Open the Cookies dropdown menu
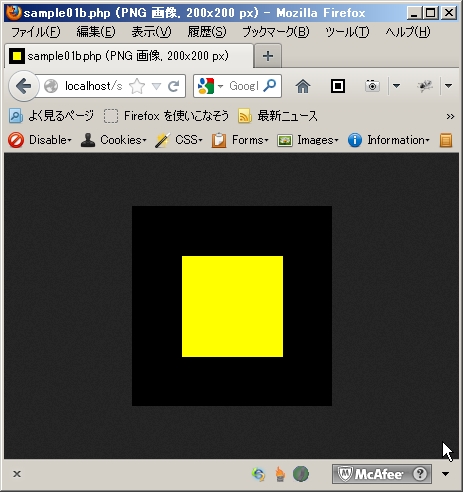 (x=114, y=140)
